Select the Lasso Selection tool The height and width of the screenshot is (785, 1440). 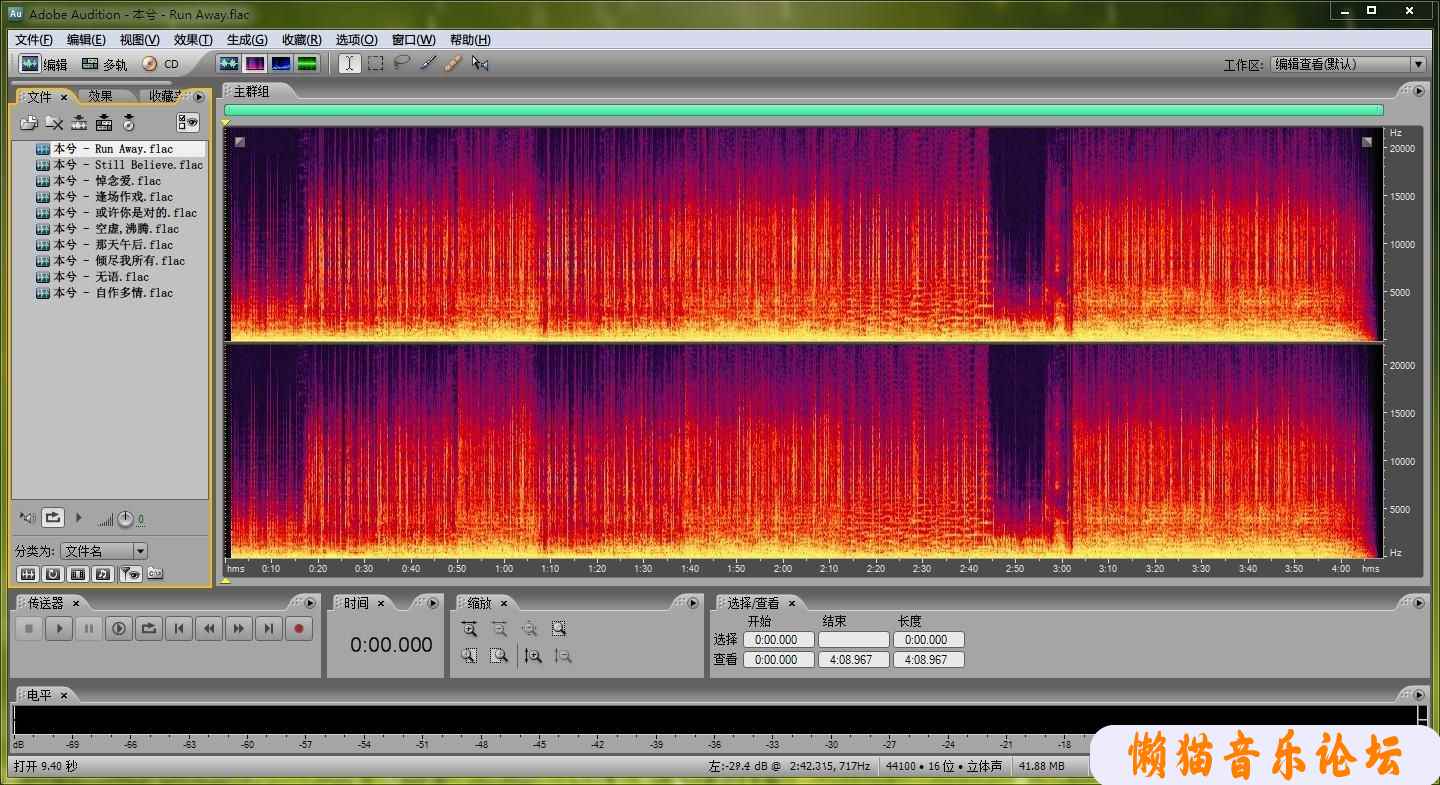[401, 63]
